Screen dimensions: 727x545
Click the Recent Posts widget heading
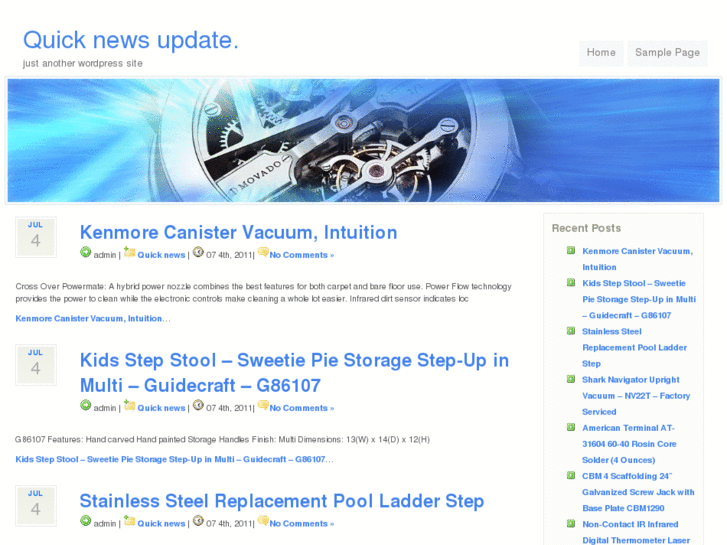click(x=586, y=228)
